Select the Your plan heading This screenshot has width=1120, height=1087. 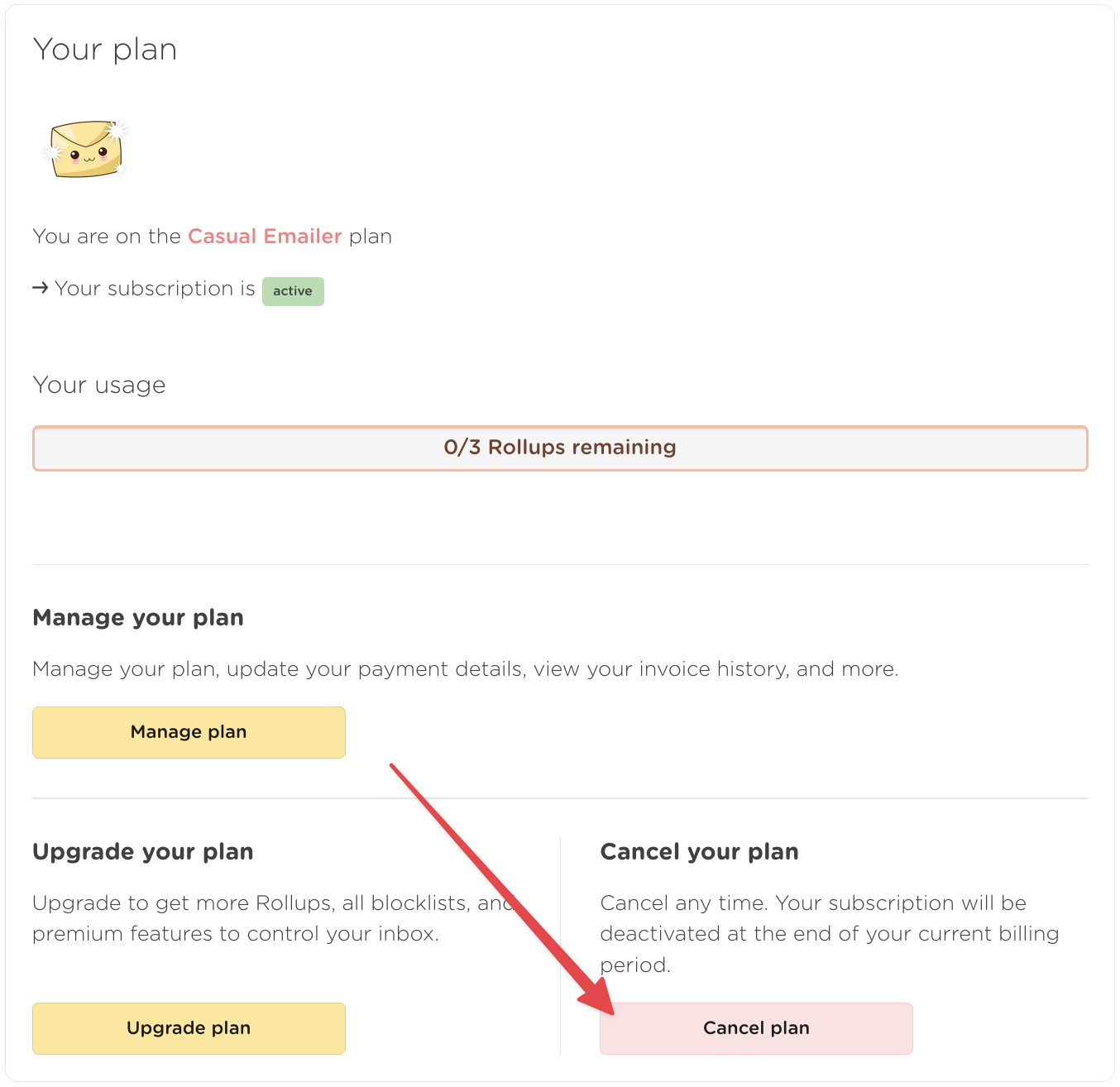tap(104, 49)
